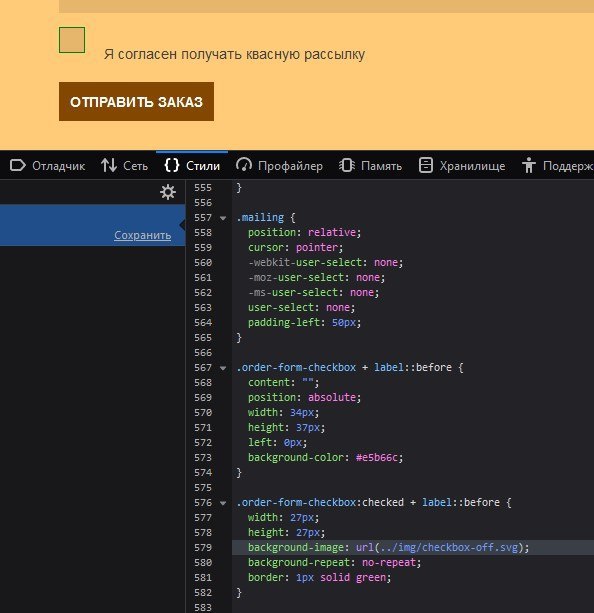Click the Memory chip icon
Viewport: 594px width, 613px height.
pos(347,166)
